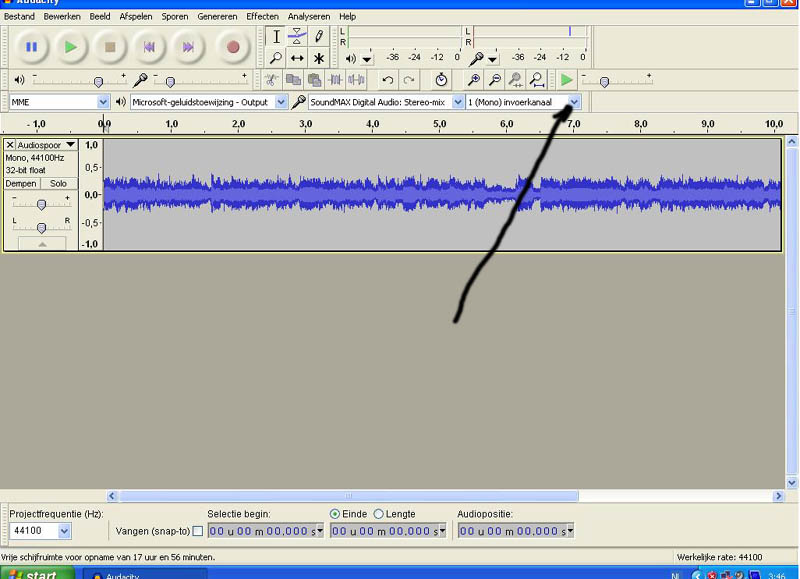Open the Selectie begin time format arrow
This screenshot has height=579, width=800.
click(320, 531)
